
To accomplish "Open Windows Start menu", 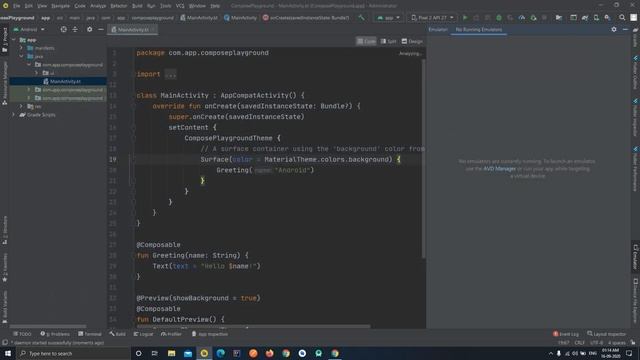I will [8, 353].
